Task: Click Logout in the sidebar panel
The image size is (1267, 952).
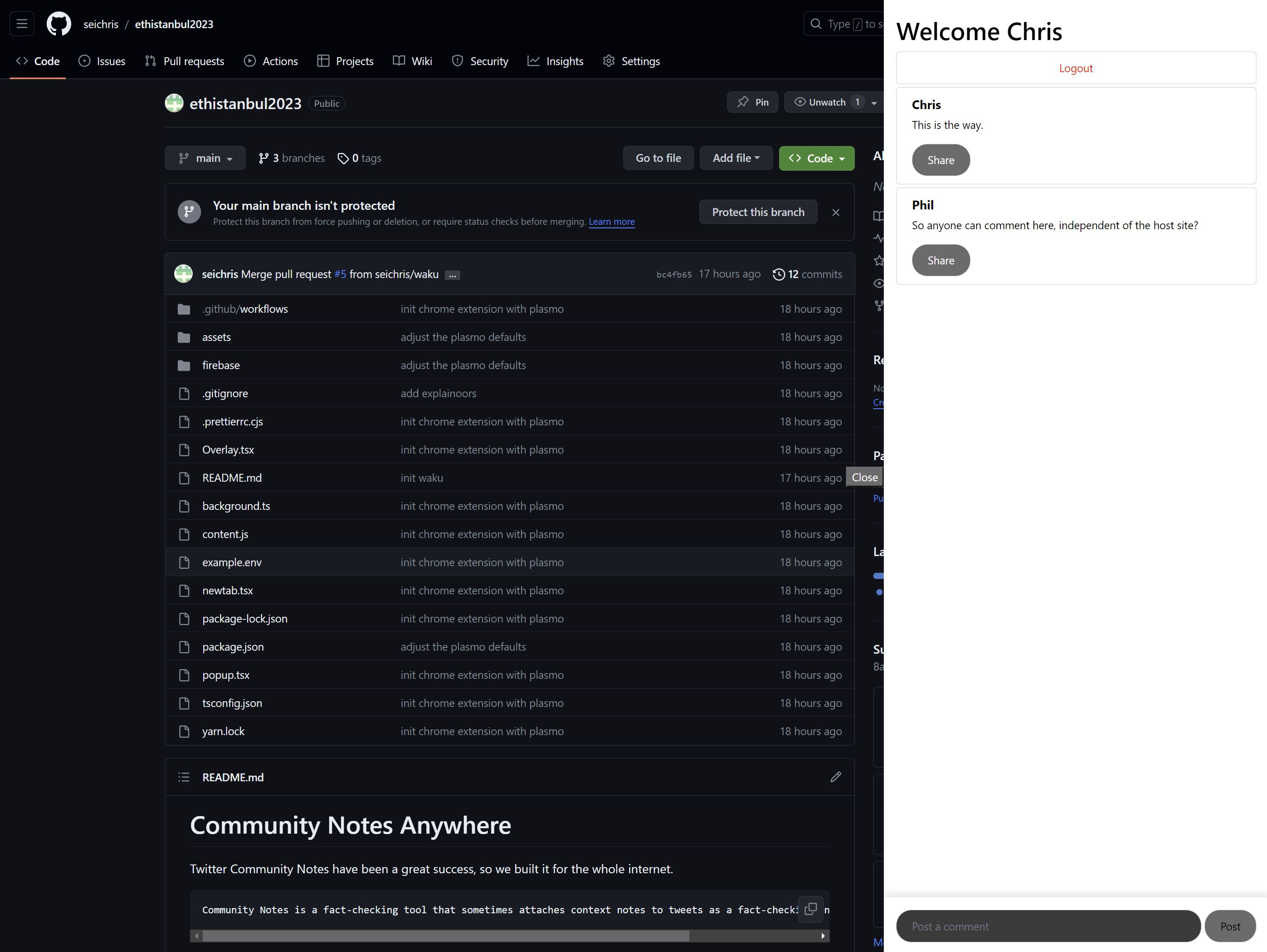Action: pos(1076,68)
